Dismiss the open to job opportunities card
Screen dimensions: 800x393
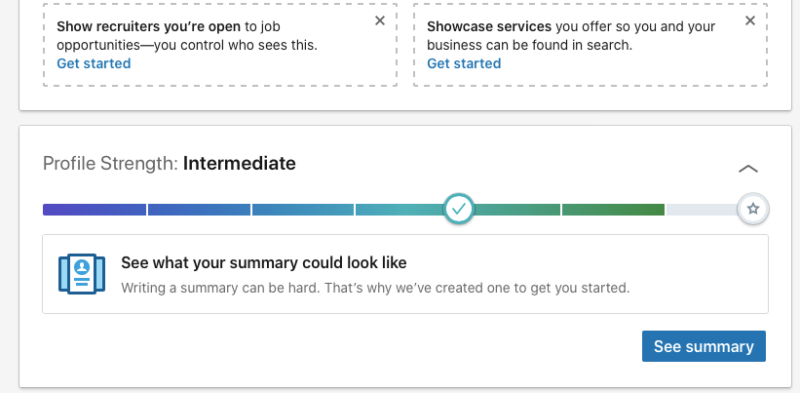(x=380, y=21)
